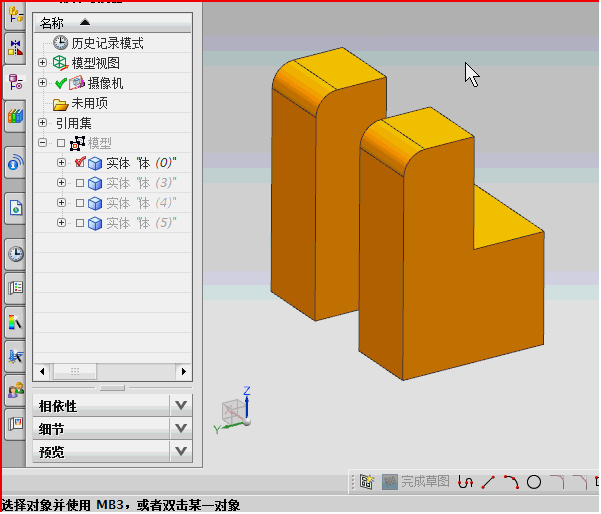Click the sketch creation icon in bottom toolbar

click(367, 482)
